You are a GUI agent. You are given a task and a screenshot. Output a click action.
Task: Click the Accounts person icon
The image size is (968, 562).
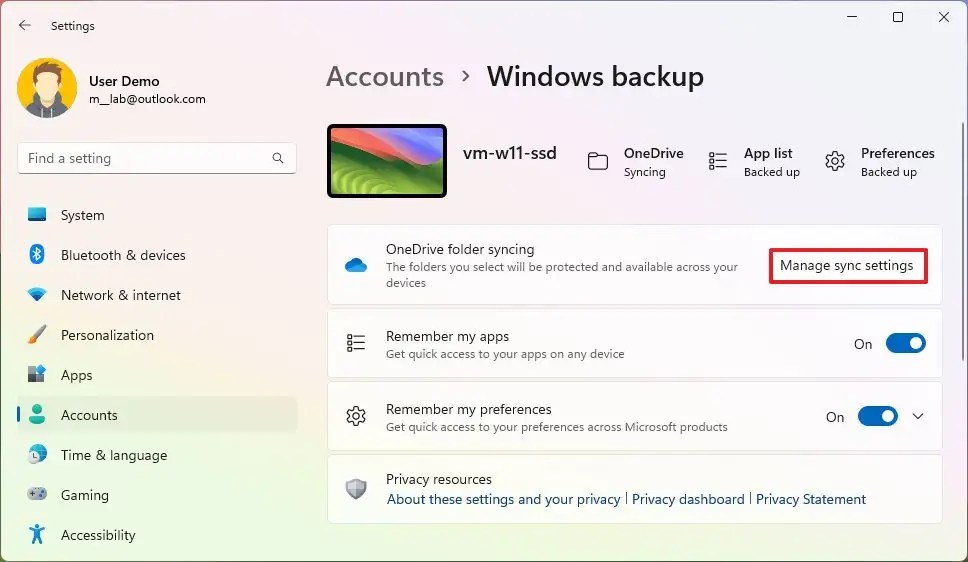tap(37, 414)
